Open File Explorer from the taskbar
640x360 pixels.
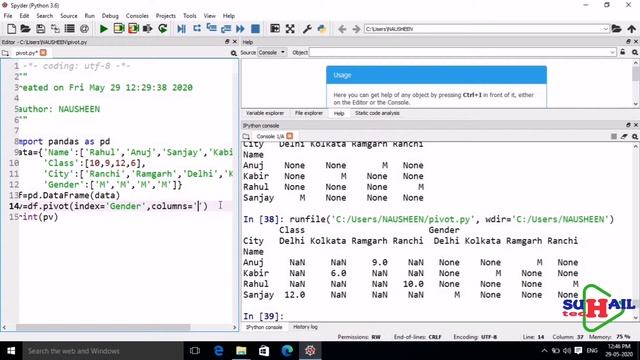[x=241, y=351]
